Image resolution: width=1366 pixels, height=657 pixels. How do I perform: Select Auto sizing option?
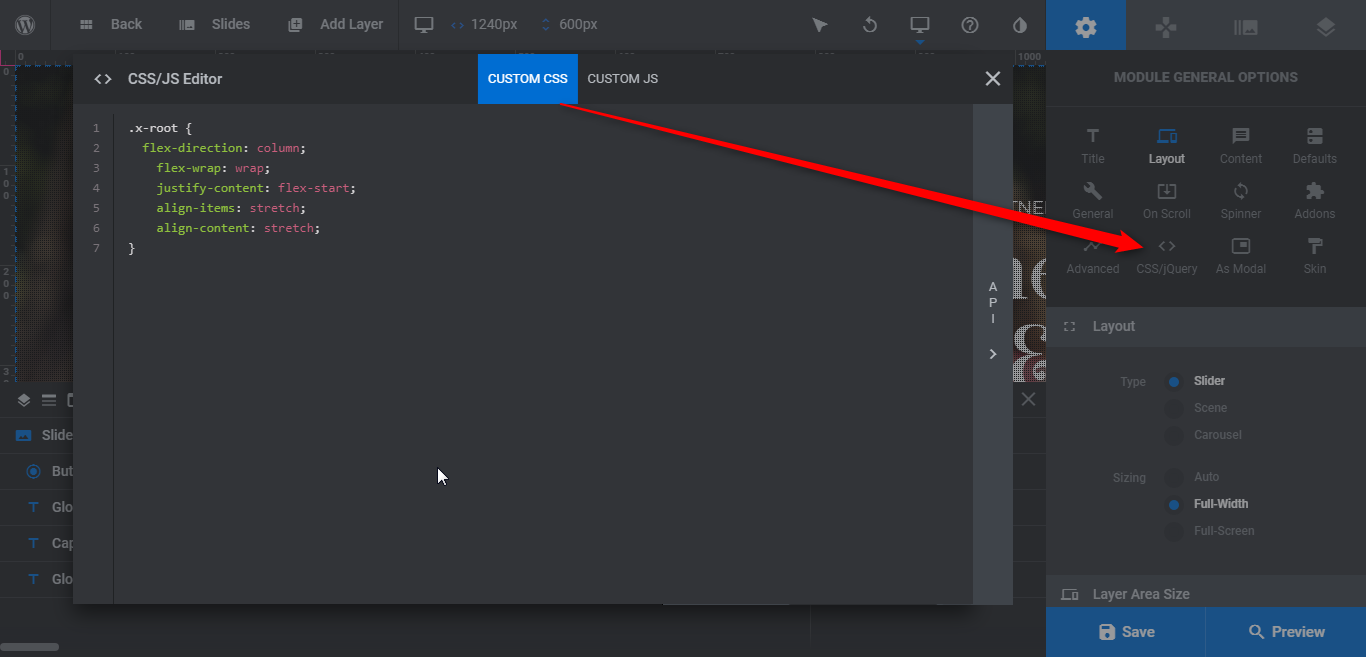click(1175, 477)
